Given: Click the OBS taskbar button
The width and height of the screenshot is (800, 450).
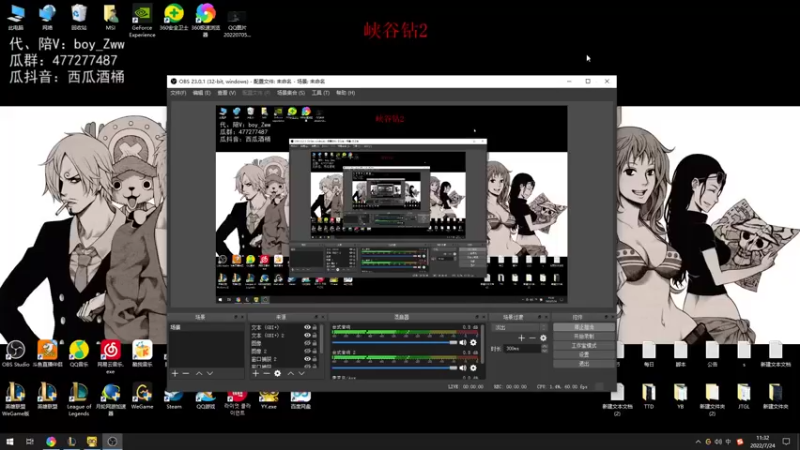Looking at the screenshot, I should tap(112, 441).
